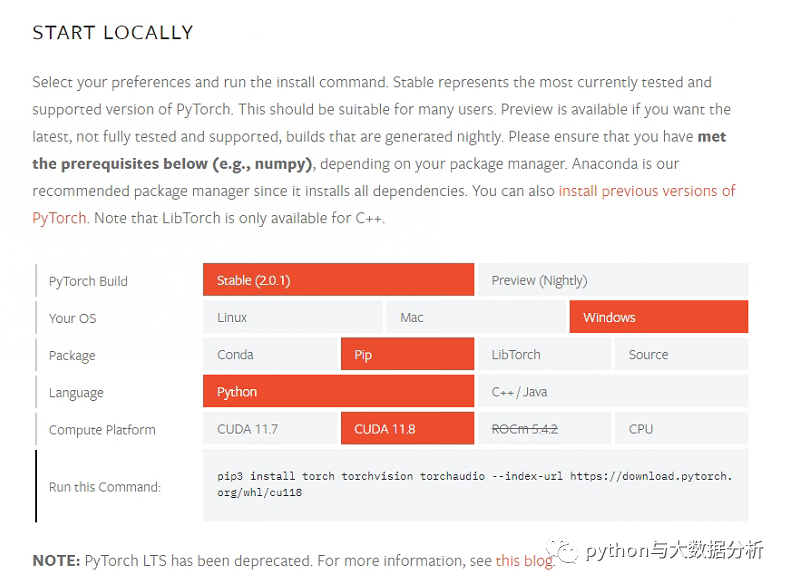Screen dimensions: 789x586
Task: Select Windows operating system option
Action: click(x=658, y=317)
